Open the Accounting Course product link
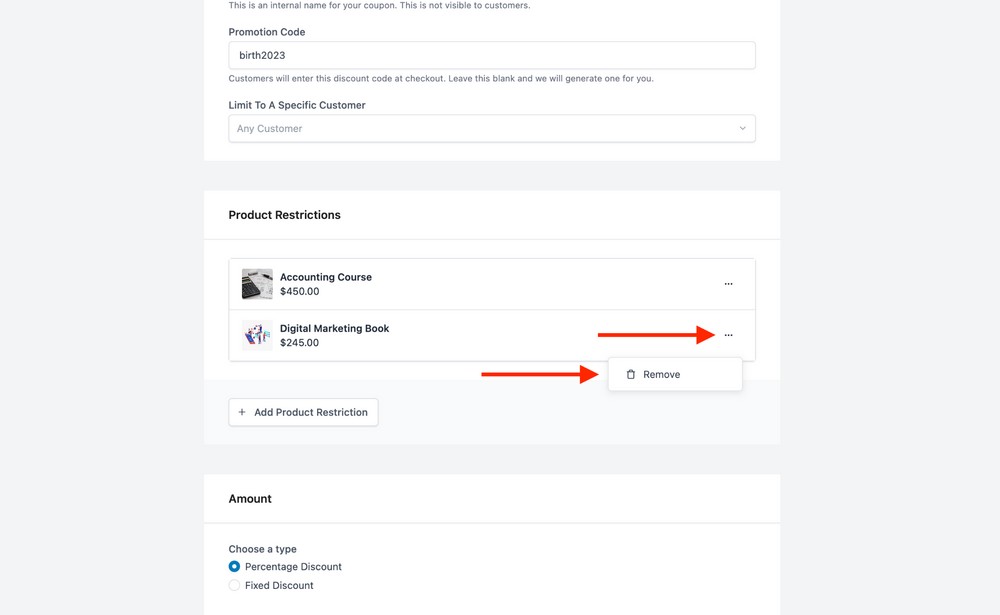Image resolution: width=1000 pixels, height=615 pixels. (326, 277)
